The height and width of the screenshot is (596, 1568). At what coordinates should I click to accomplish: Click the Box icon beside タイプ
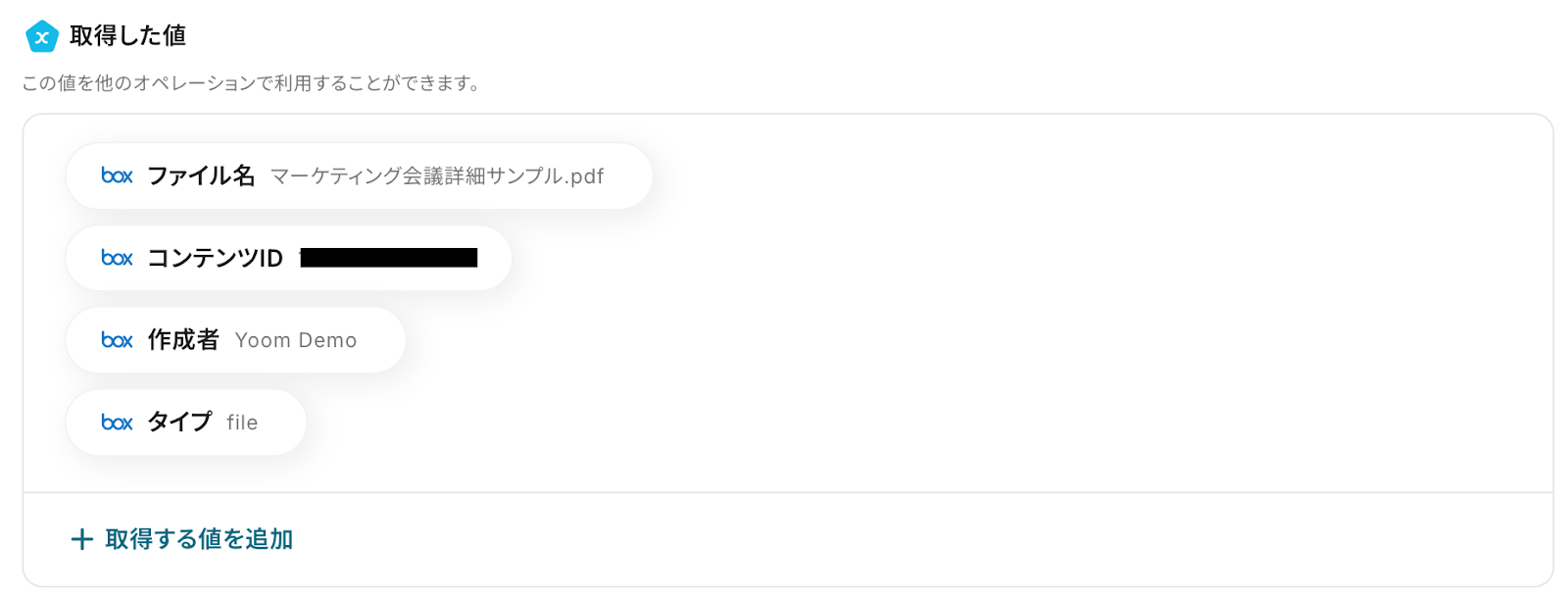117,422
